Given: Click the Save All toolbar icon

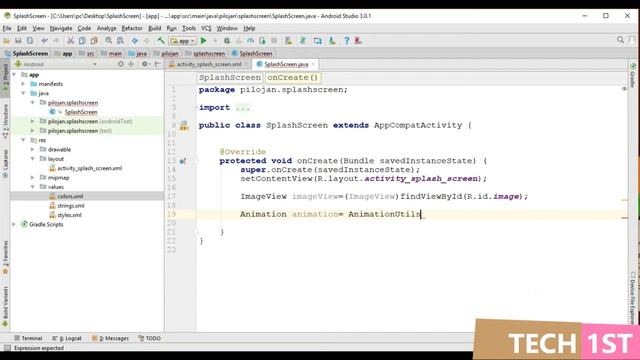Looking at the screenshot, I should point(18,41).
